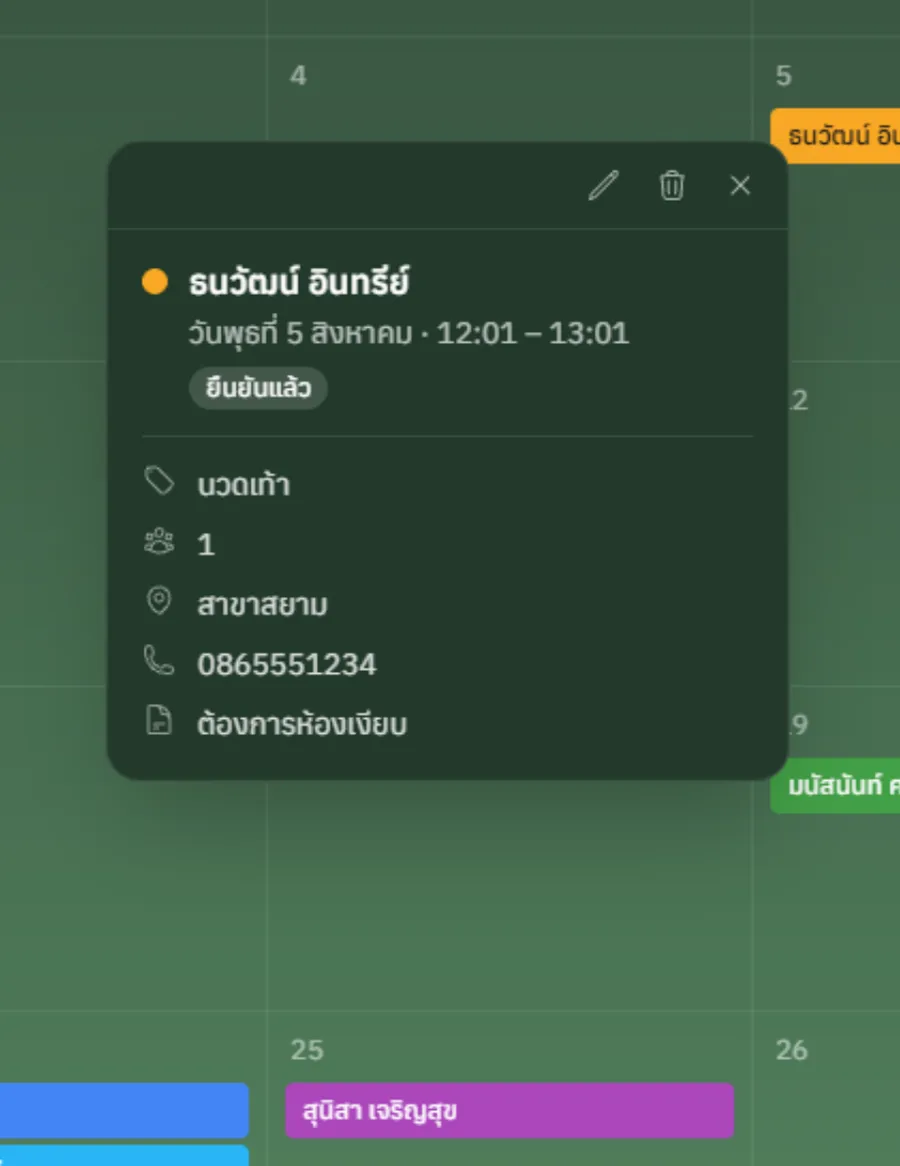Click the guest count value 1
Viewport: 900px width, 1166px height.
pos(206,545)
